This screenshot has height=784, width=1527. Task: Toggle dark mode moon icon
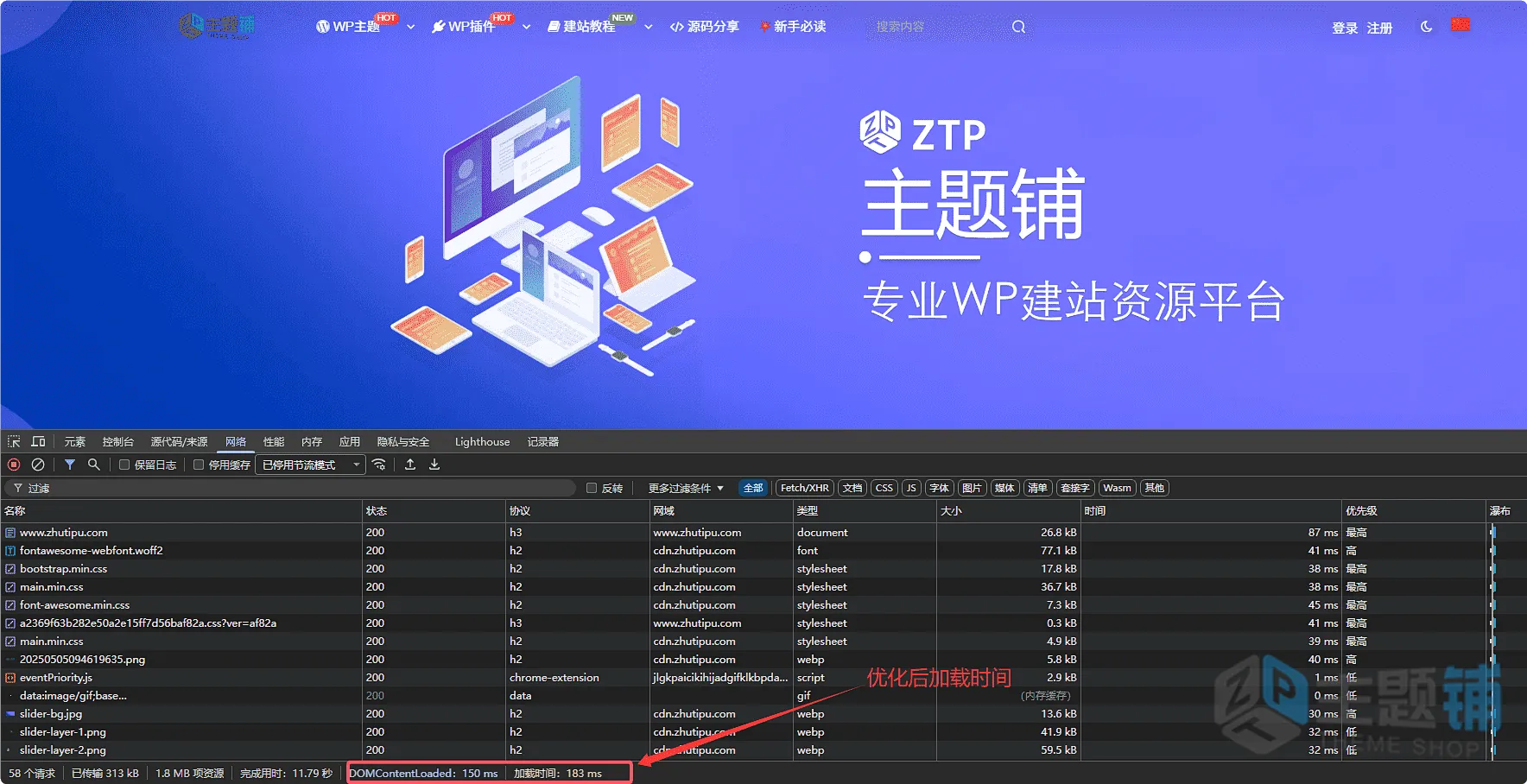1426,27
